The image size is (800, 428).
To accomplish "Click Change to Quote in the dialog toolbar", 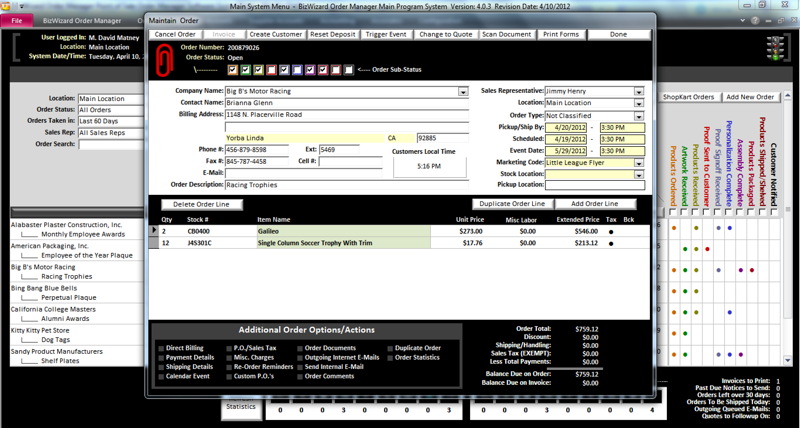I will click(445, 35).
